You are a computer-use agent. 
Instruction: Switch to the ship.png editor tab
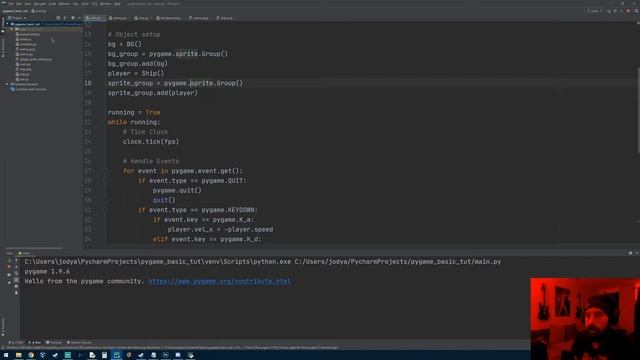click(x=224, y=18)
